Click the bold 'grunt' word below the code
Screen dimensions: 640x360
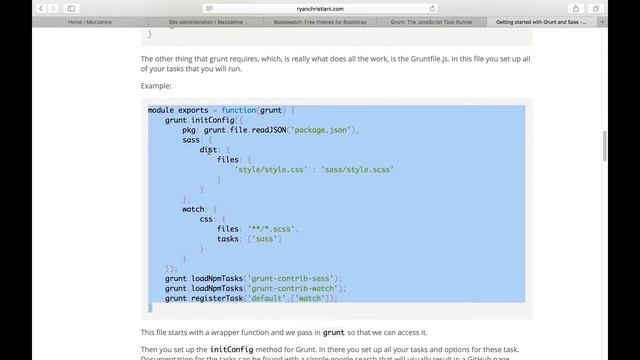[x=333, y=333]
